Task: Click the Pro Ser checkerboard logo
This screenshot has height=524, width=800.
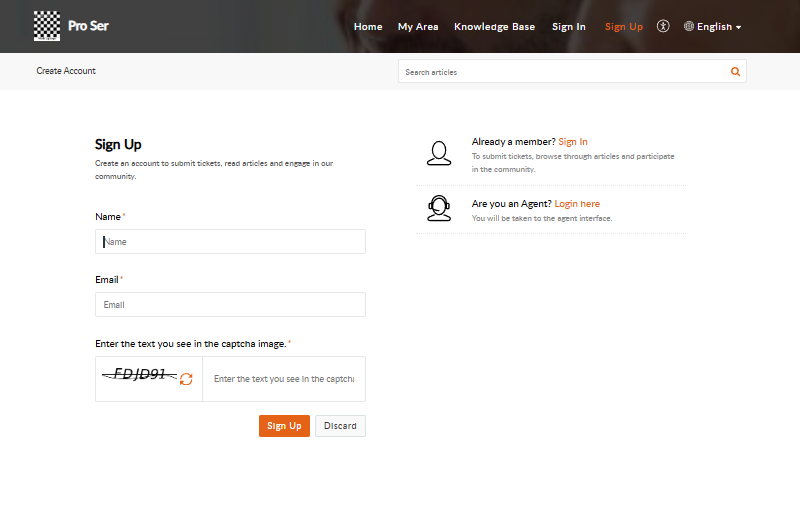Action: point(47,26)
